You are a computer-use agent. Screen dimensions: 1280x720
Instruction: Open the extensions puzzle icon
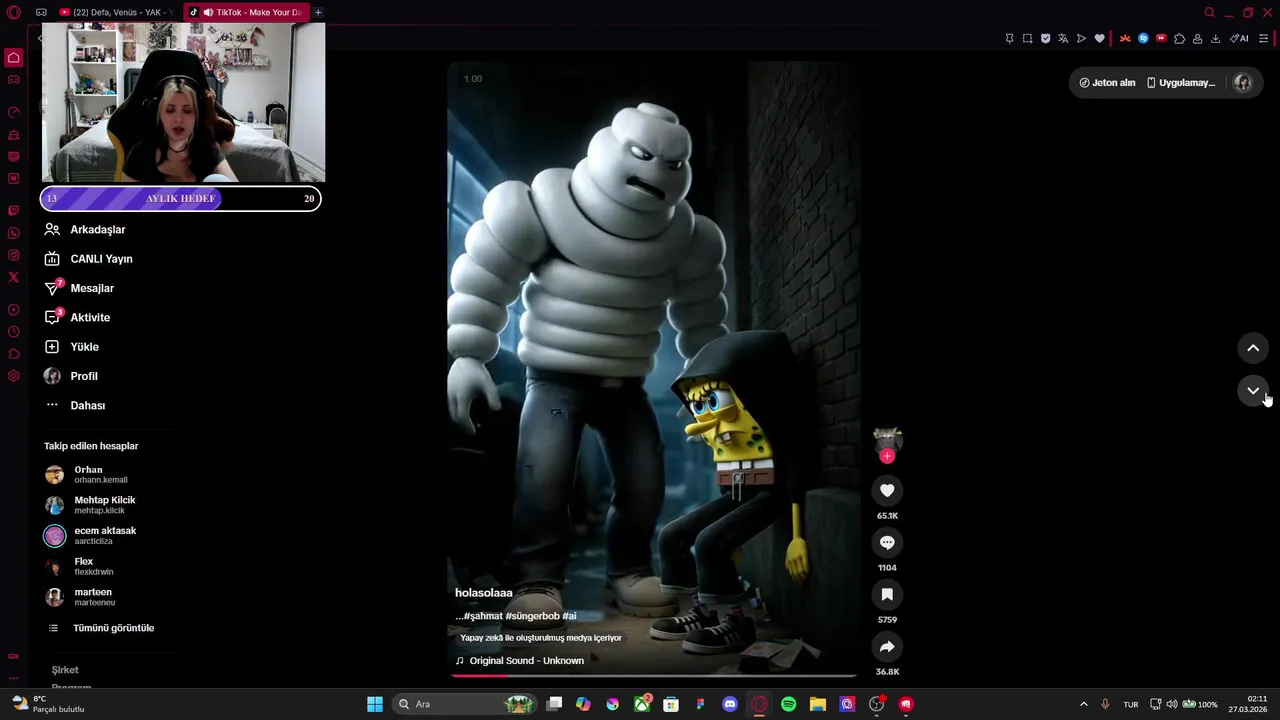[1179, 38]
